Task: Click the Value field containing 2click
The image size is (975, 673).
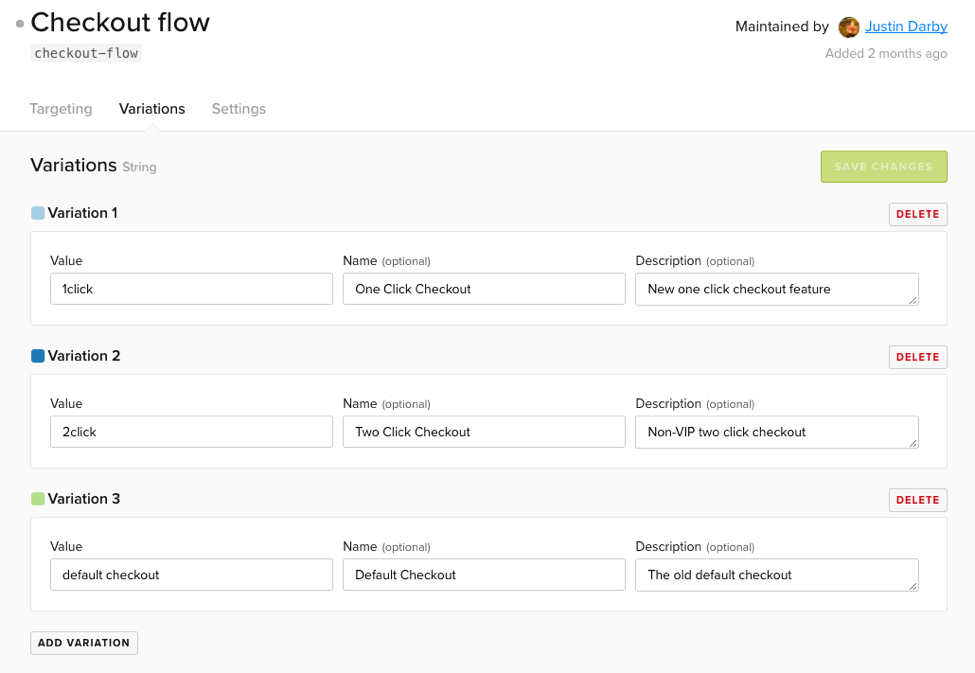Action: pyautogui.click(x=191, y=431)
